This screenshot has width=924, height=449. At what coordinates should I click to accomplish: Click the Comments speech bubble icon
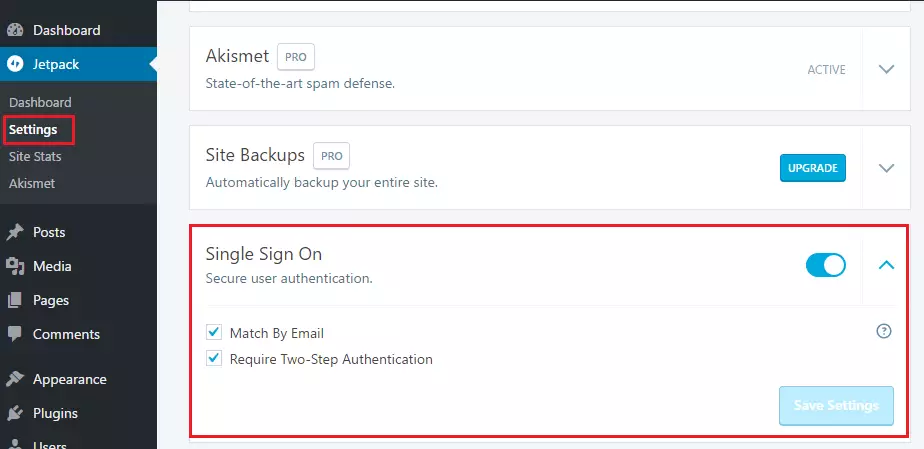15,334
